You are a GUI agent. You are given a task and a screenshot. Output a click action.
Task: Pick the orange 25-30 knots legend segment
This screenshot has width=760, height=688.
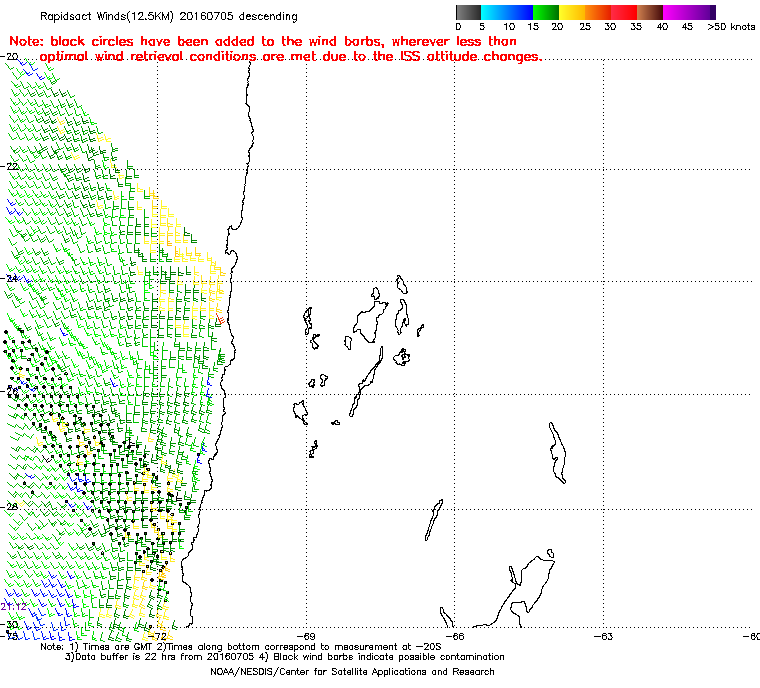tap(598, 12)
